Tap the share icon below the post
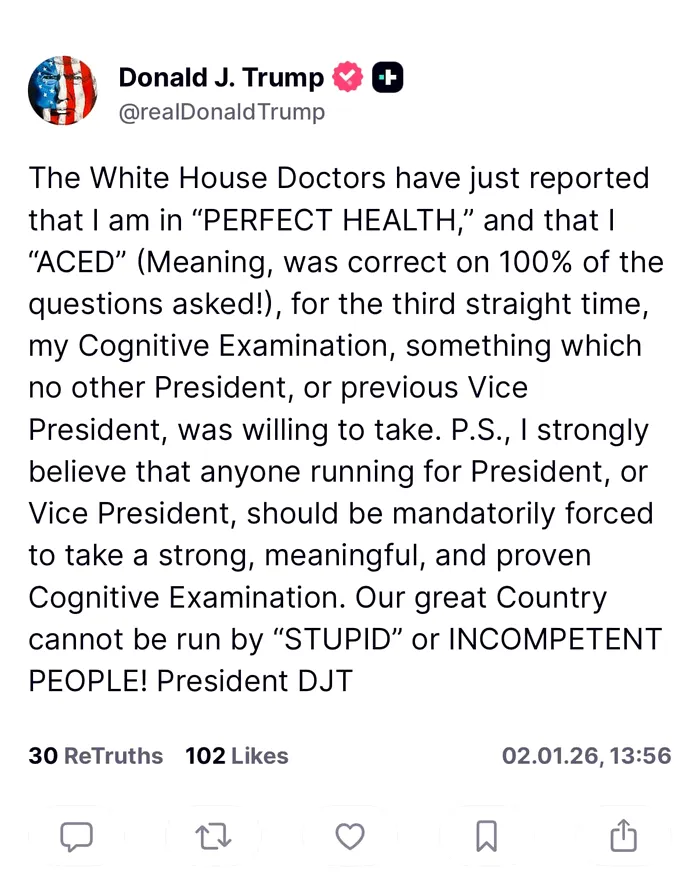The width and height of the screenshot is (700, 892). (622, 836)
